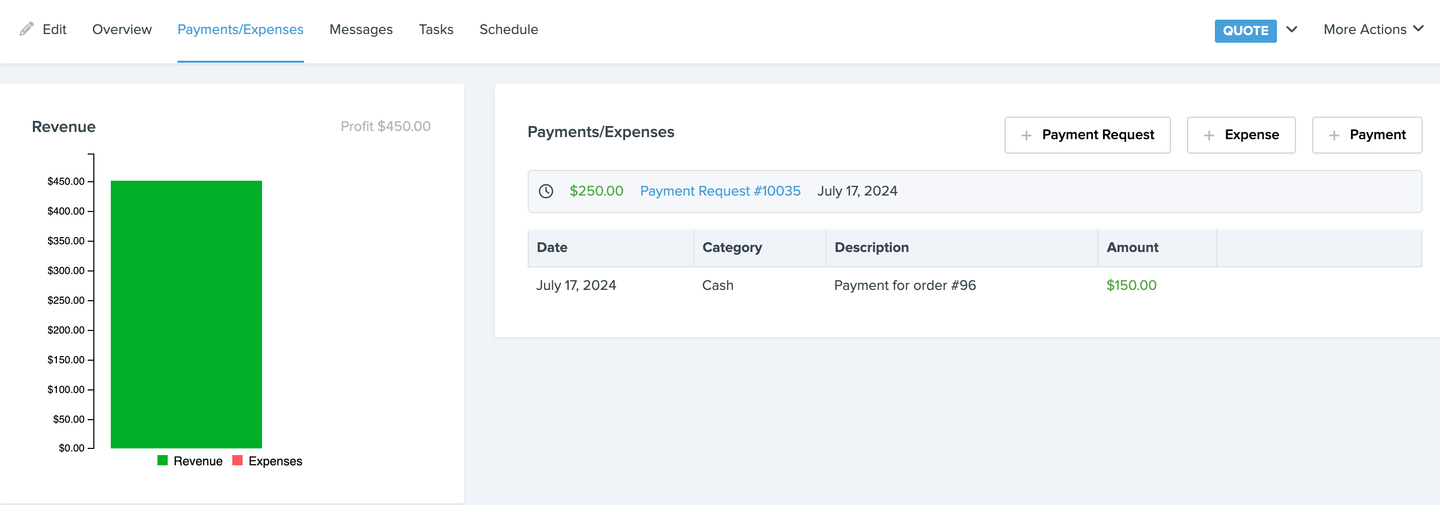Viewport: 1440px width, 505px height.
Task: Click the QUOTE status badge
Action: click(1246, 30)
